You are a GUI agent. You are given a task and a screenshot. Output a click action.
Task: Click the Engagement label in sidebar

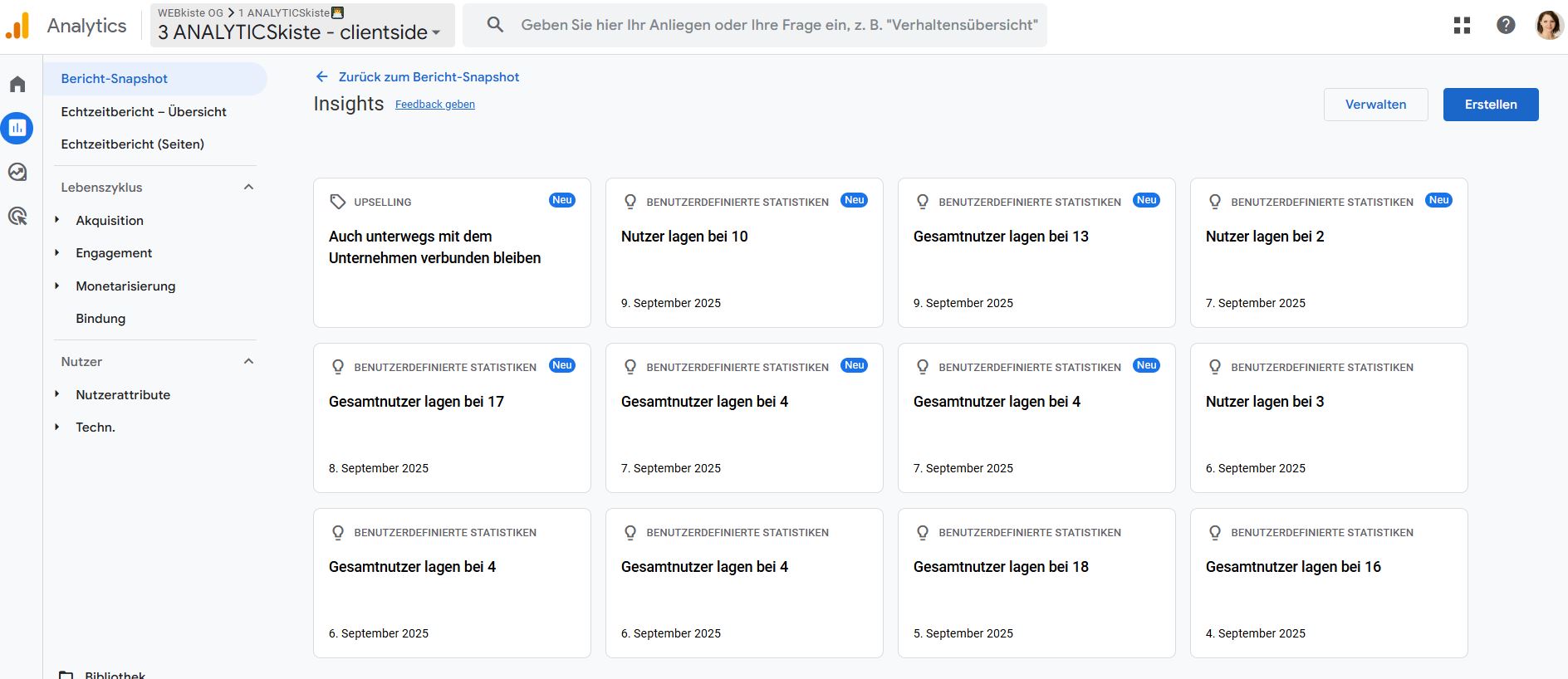point(114,252)
